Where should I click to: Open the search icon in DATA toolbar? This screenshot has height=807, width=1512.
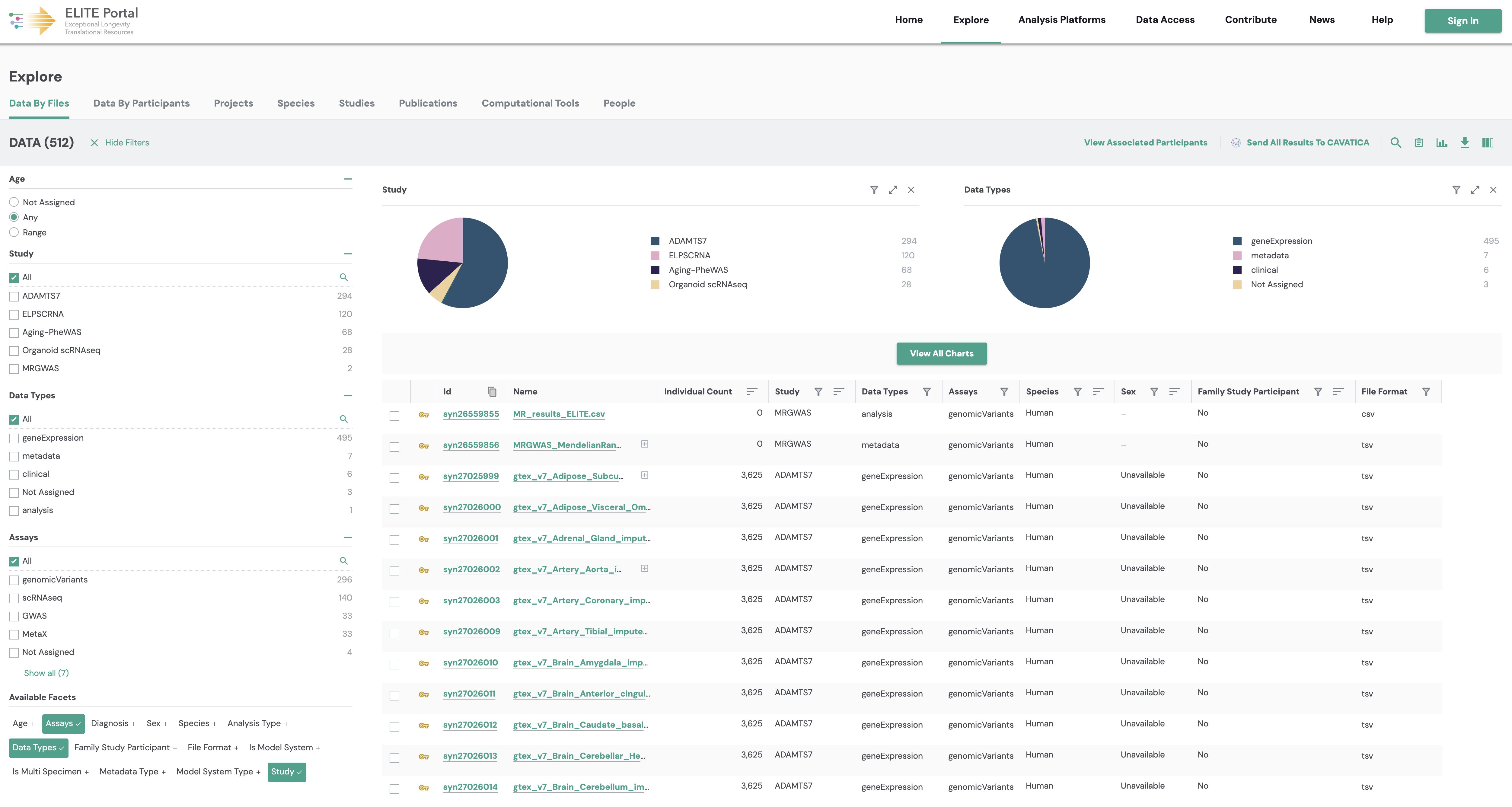coord(1396,143)
